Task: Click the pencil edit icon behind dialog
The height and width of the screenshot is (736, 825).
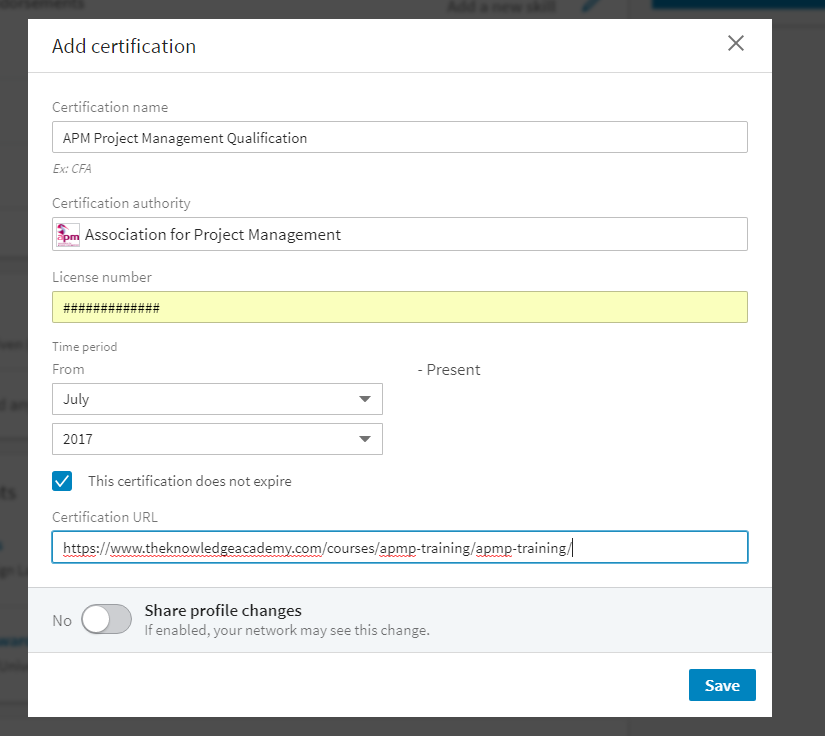Action: click(x=591, y=7)
